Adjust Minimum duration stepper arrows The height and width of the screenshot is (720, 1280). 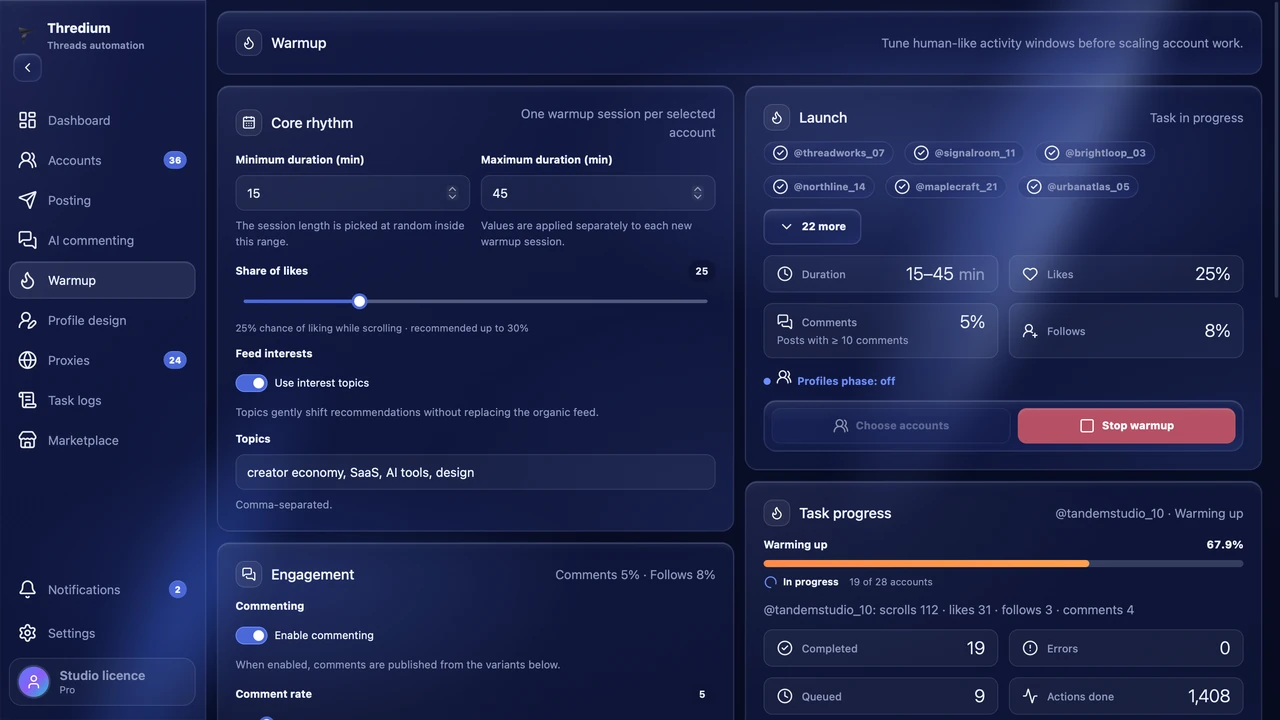pos(452,193)
